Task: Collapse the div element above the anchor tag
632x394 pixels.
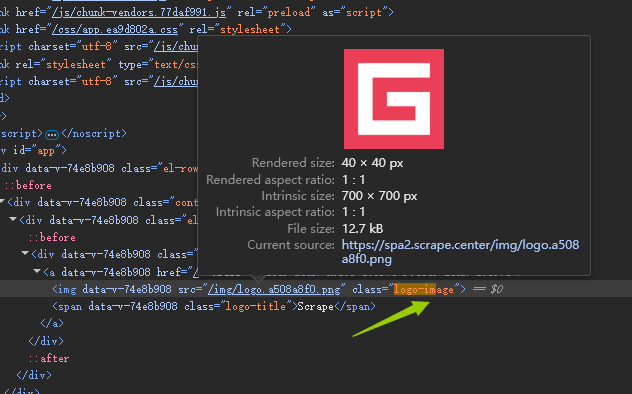Action: (x=25, y=253)
